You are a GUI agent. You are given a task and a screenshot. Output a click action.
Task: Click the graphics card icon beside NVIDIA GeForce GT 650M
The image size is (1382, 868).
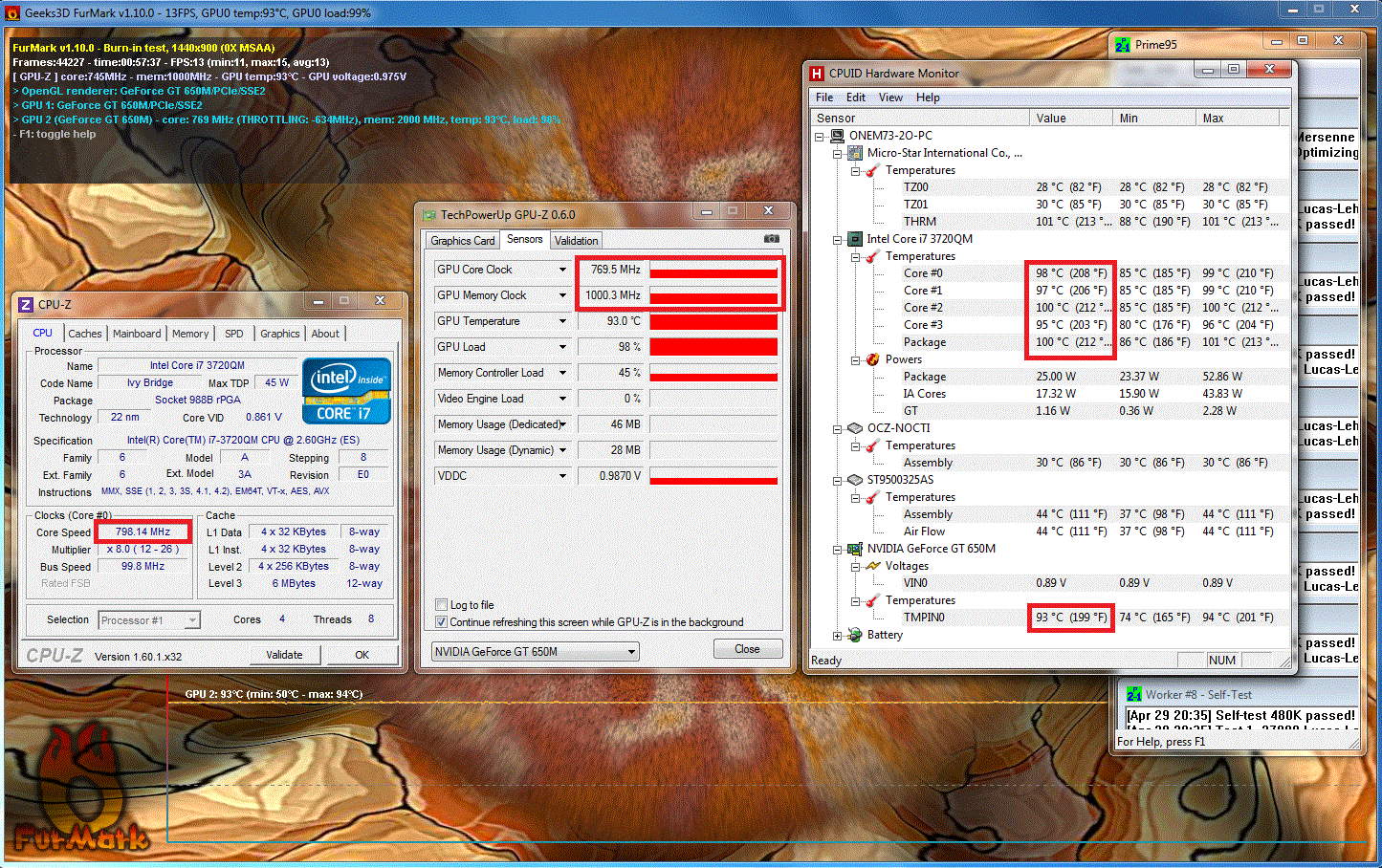point(855,549)
